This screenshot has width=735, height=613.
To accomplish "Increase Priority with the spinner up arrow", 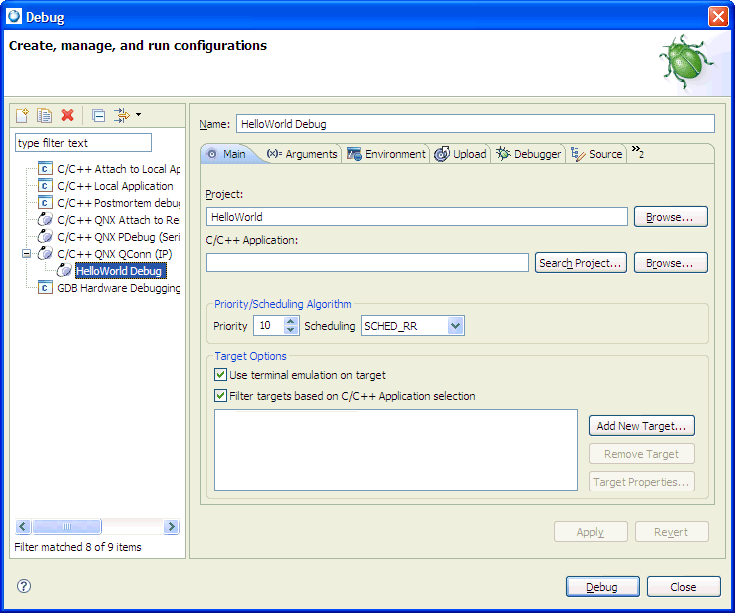I will [x=291, y=321].
